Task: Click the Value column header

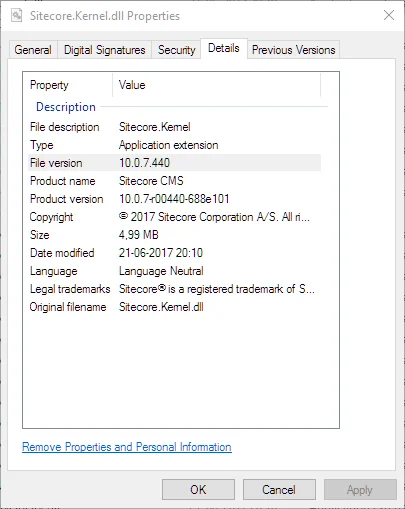Action: point(217,85)
